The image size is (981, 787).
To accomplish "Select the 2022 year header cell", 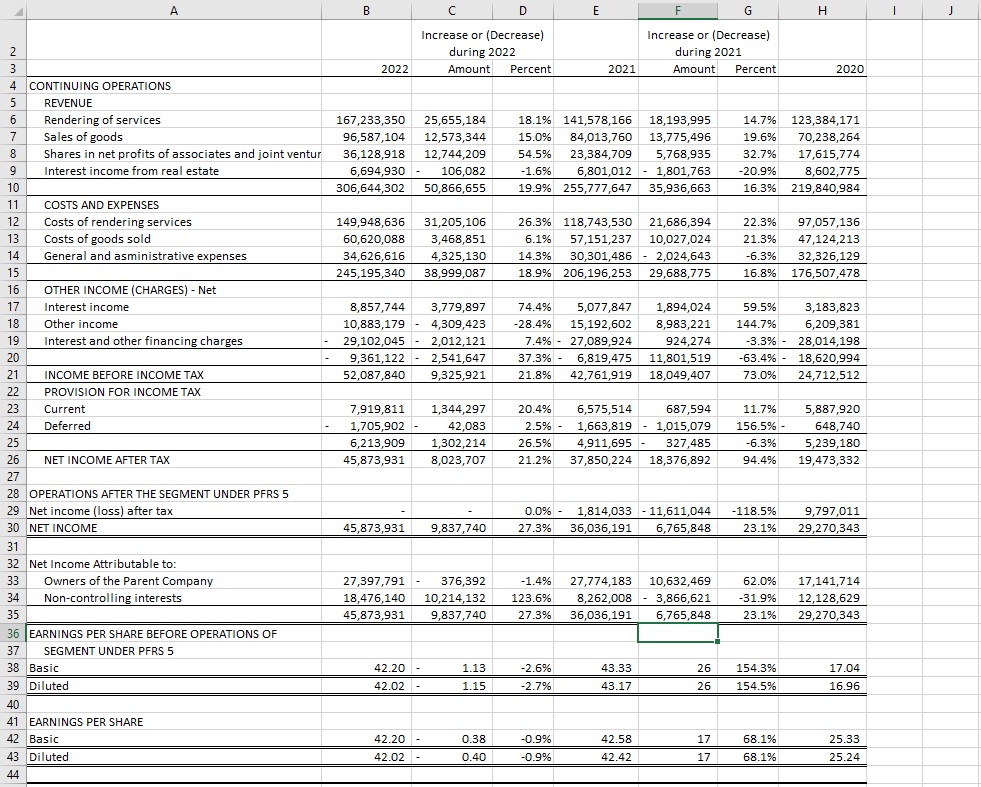I will click(367, 69).
